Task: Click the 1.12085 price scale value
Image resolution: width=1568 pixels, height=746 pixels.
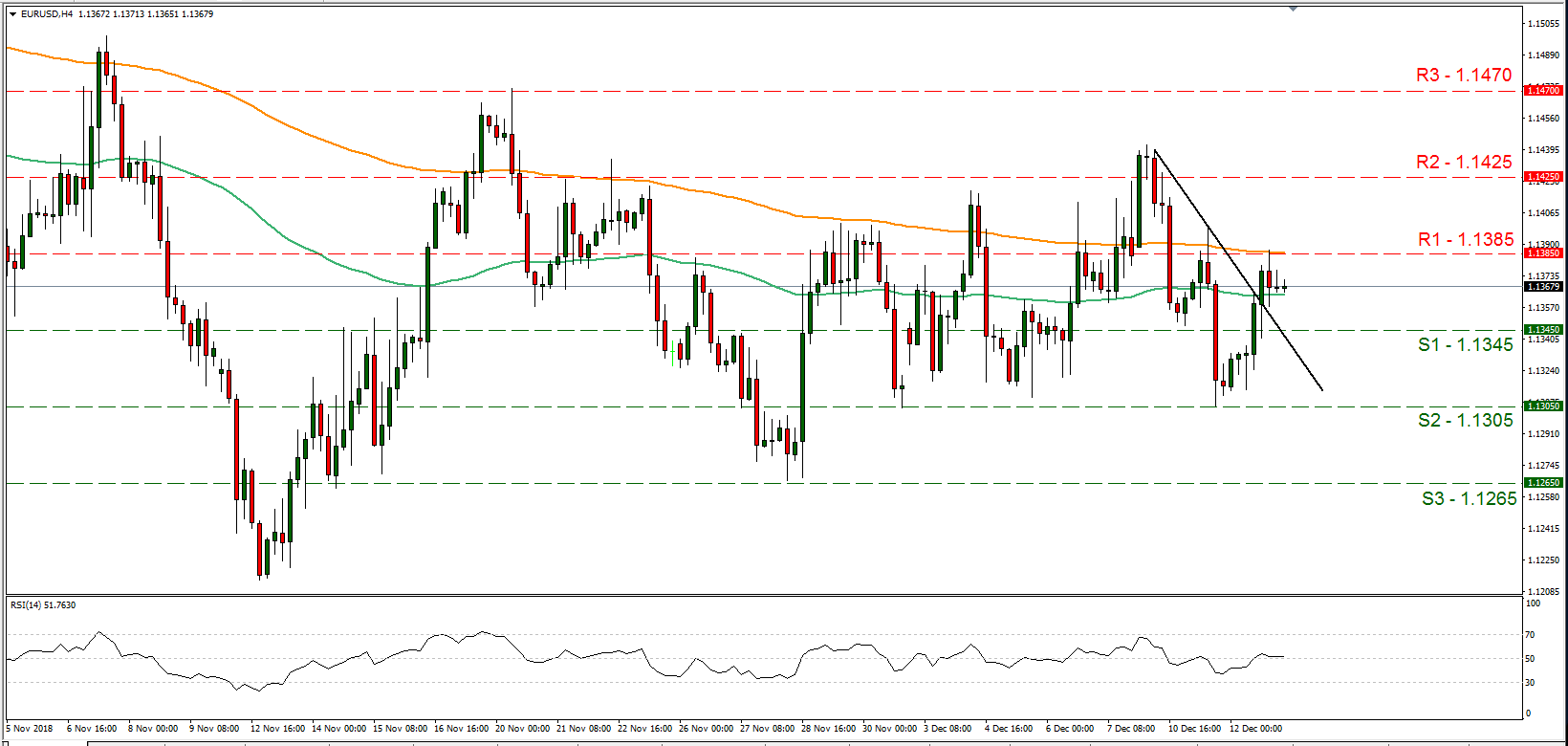Action: coord(1544,592)
